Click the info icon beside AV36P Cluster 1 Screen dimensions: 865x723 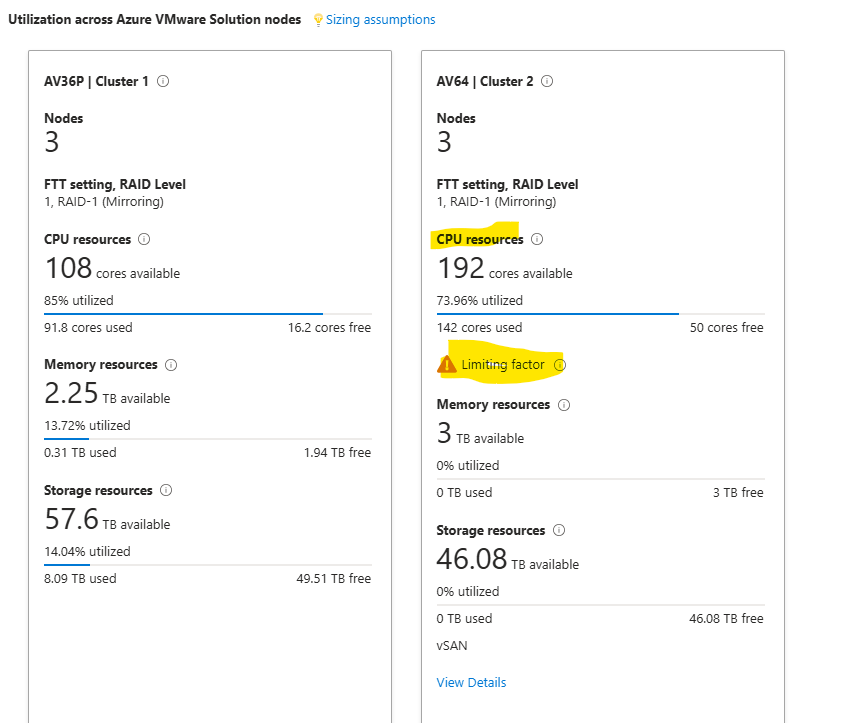coord(163,82)
